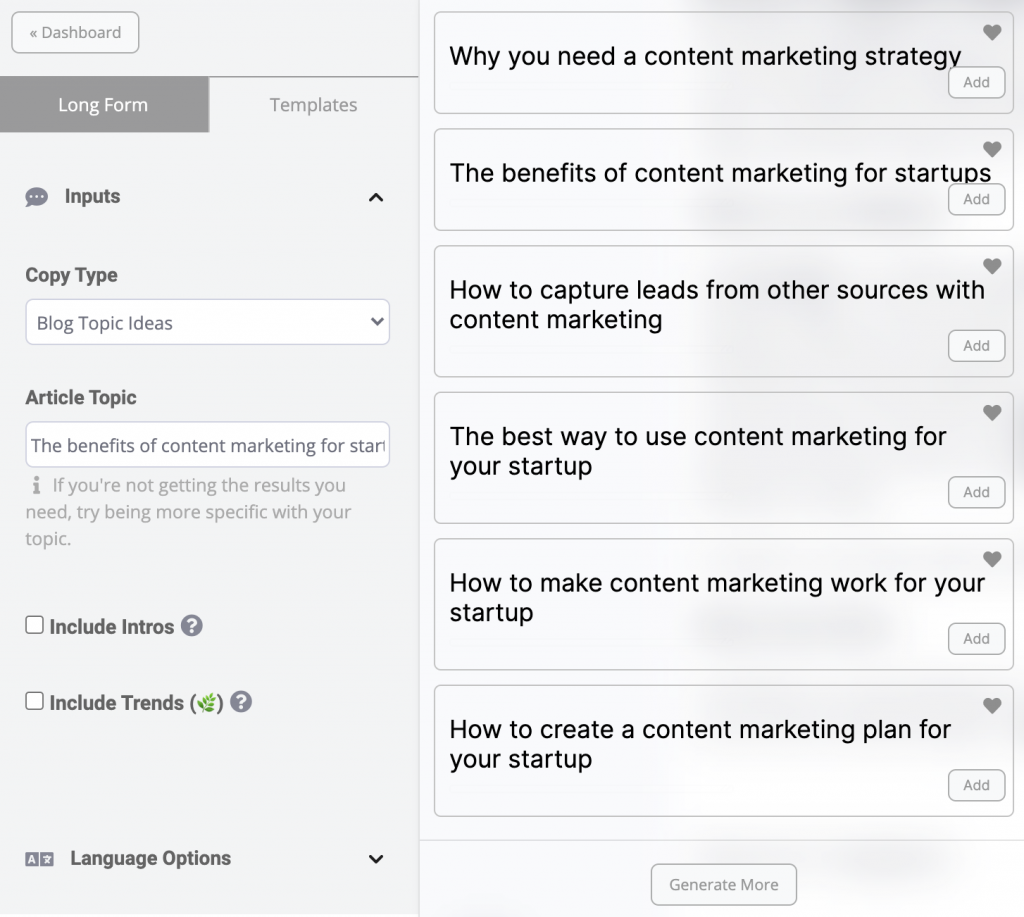The image size is (1024, 917).
Task: Click the Language Options heading
Action: coord(151,858)
